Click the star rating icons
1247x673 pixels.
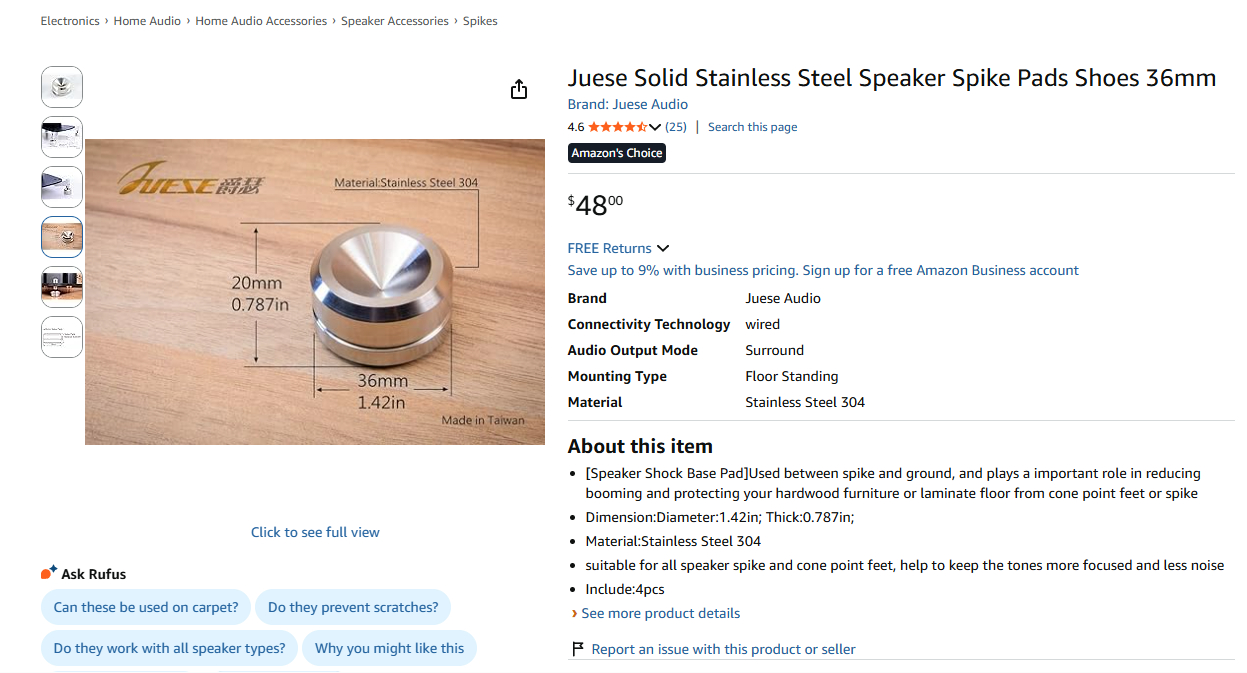click(618, 127)
